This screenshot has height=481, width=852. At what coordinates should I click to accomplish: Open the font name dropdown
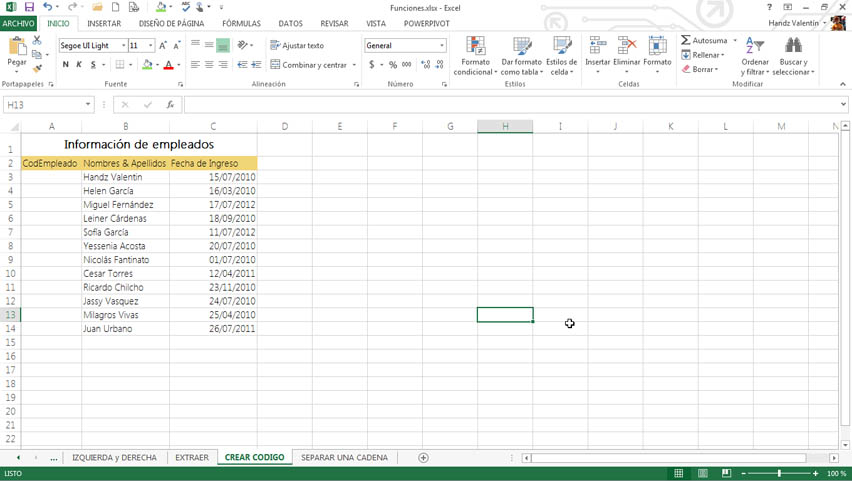click(x=124, y=45)
